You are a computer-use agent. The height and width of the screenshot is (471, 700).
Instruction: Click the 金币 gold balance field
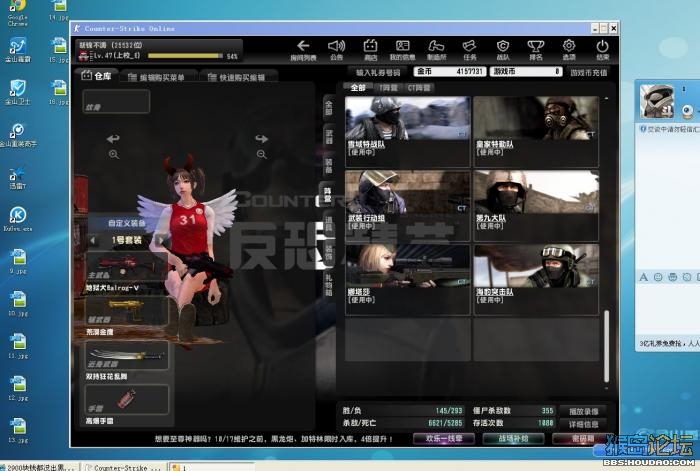450,71
